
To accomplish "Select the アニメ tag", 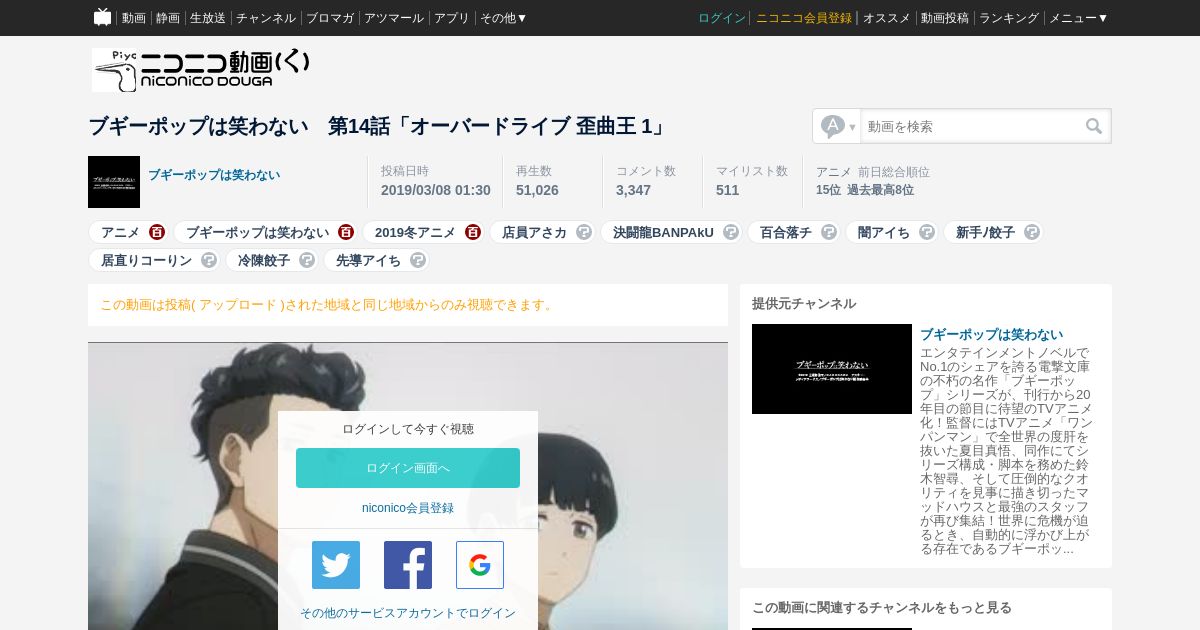I will 120,232.
